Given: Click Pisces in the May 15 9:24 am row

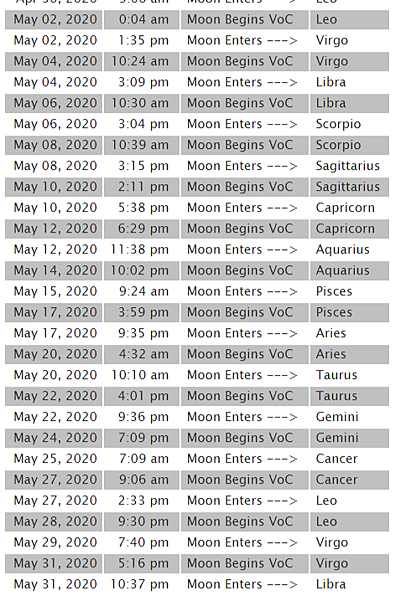Looking at the screenshot, I should coord(334,292).
